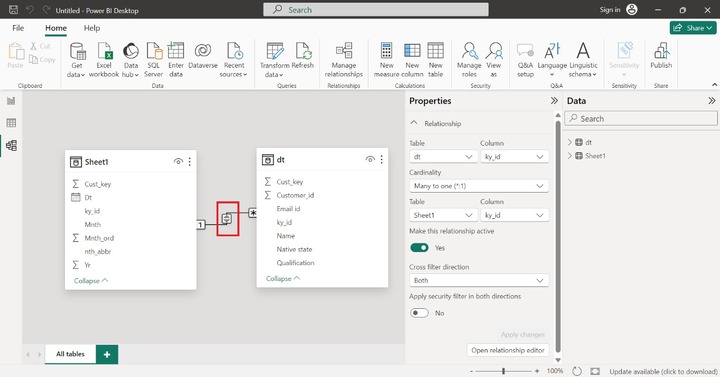720x377 pixels.
Task: Publish the report
Action: (x=661, y=56)
